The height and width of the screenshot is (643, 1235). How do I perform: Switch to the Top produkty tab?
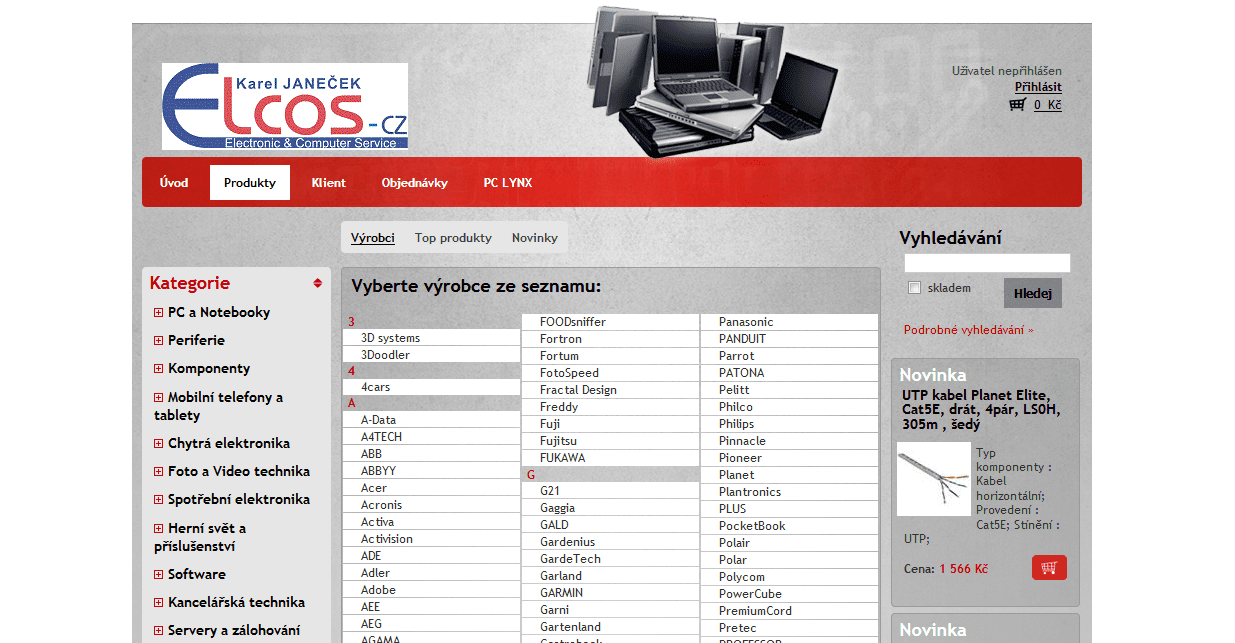[x=453, y=238]
